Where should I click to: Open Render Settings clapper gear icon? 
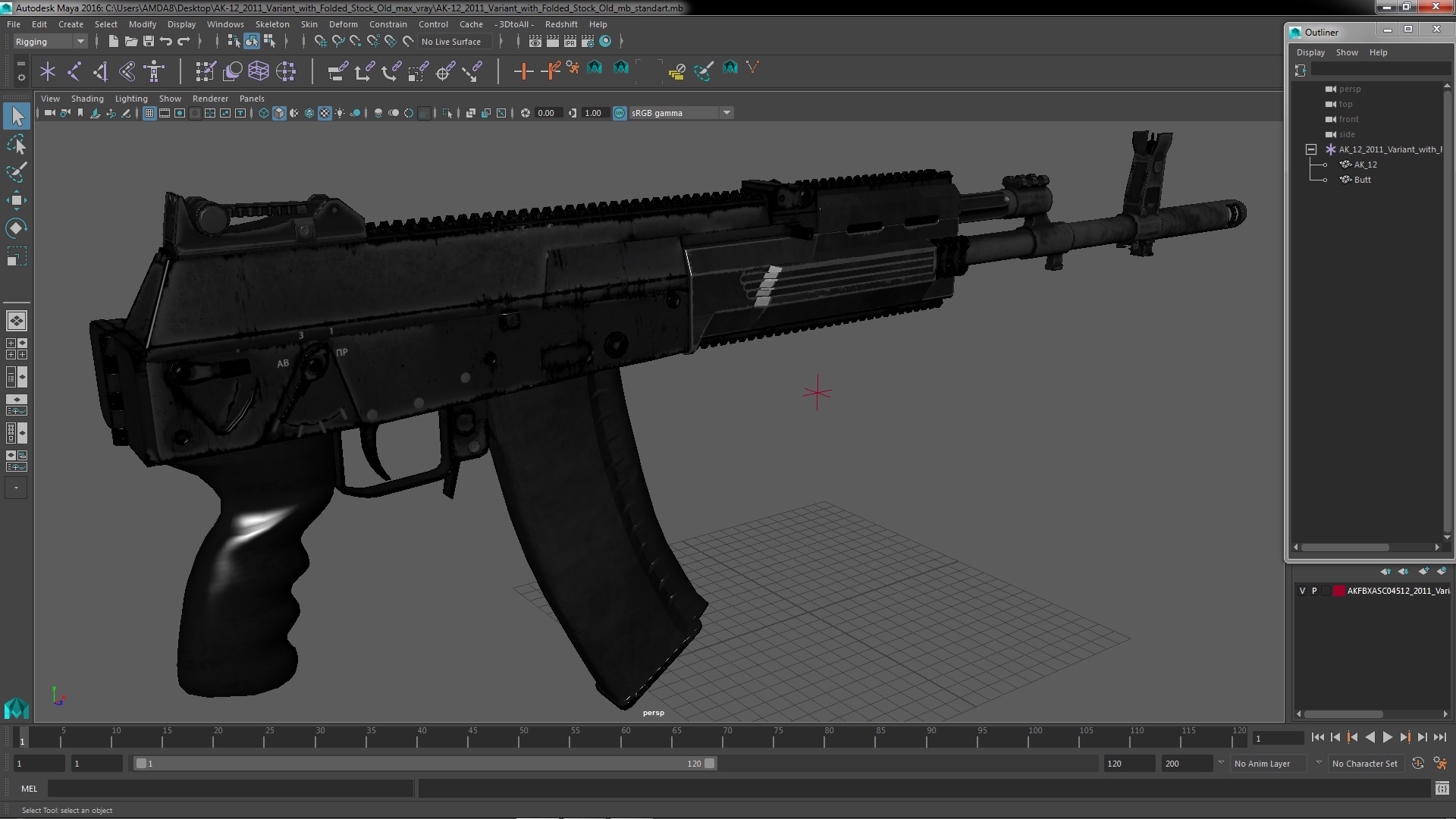click(x=588, y=42)
